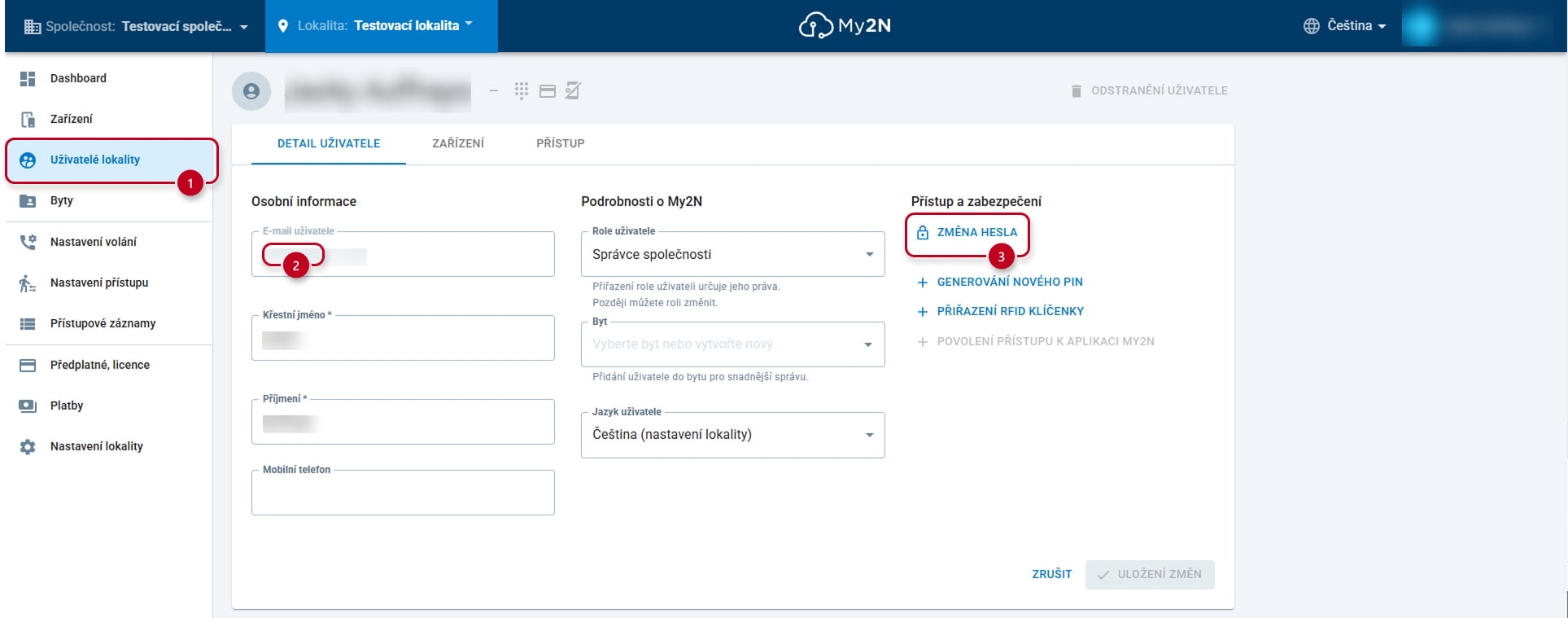The height and width of the screenshot is (618, 1568).
Task: Click the RFID card icon in header
Action: pyautogui.click(x=548, y=91)
